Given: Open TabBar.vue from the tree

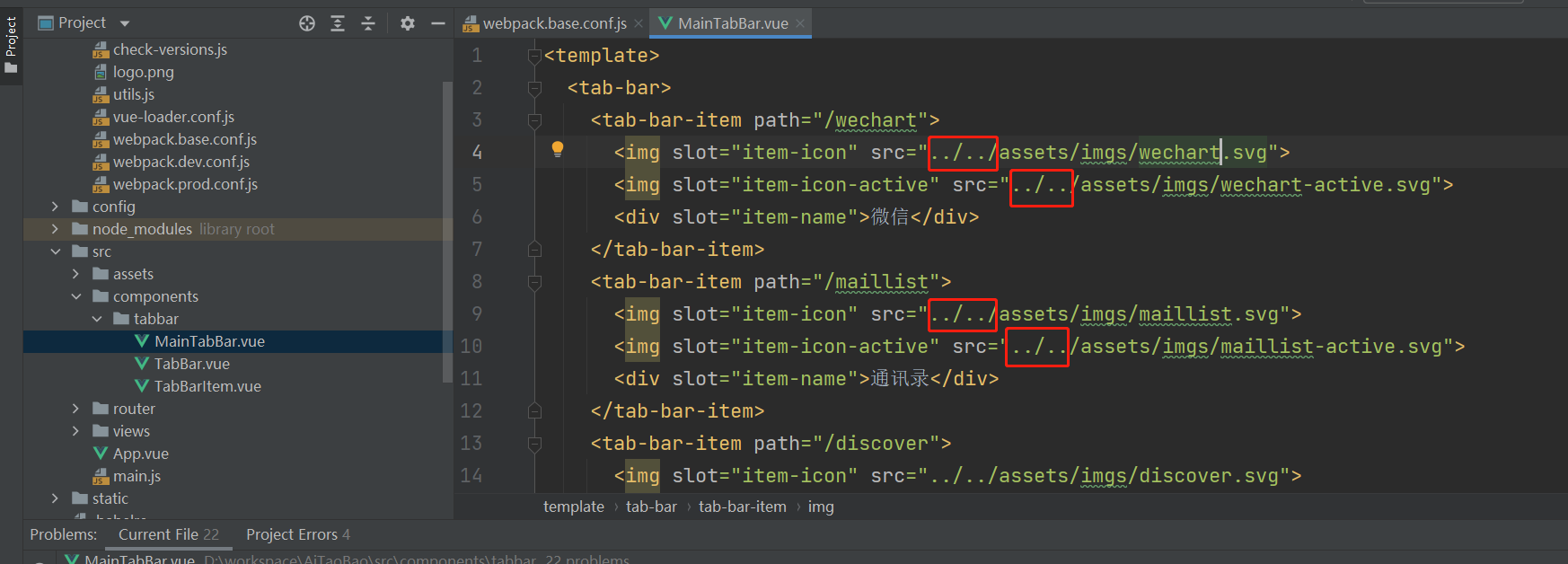Looking at the screenshot, I should 192,364.
